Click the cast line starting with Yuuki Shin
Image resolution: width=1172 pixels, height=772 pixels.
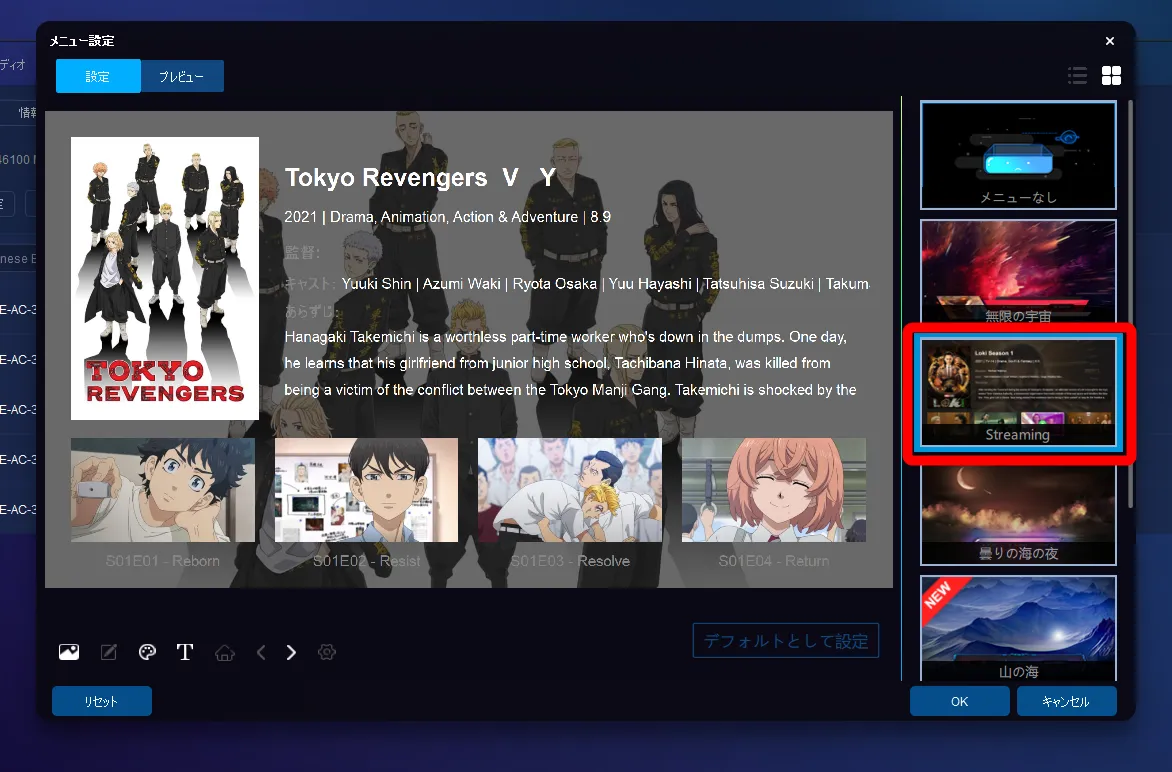pyautogui.click(x=605, y=284)
